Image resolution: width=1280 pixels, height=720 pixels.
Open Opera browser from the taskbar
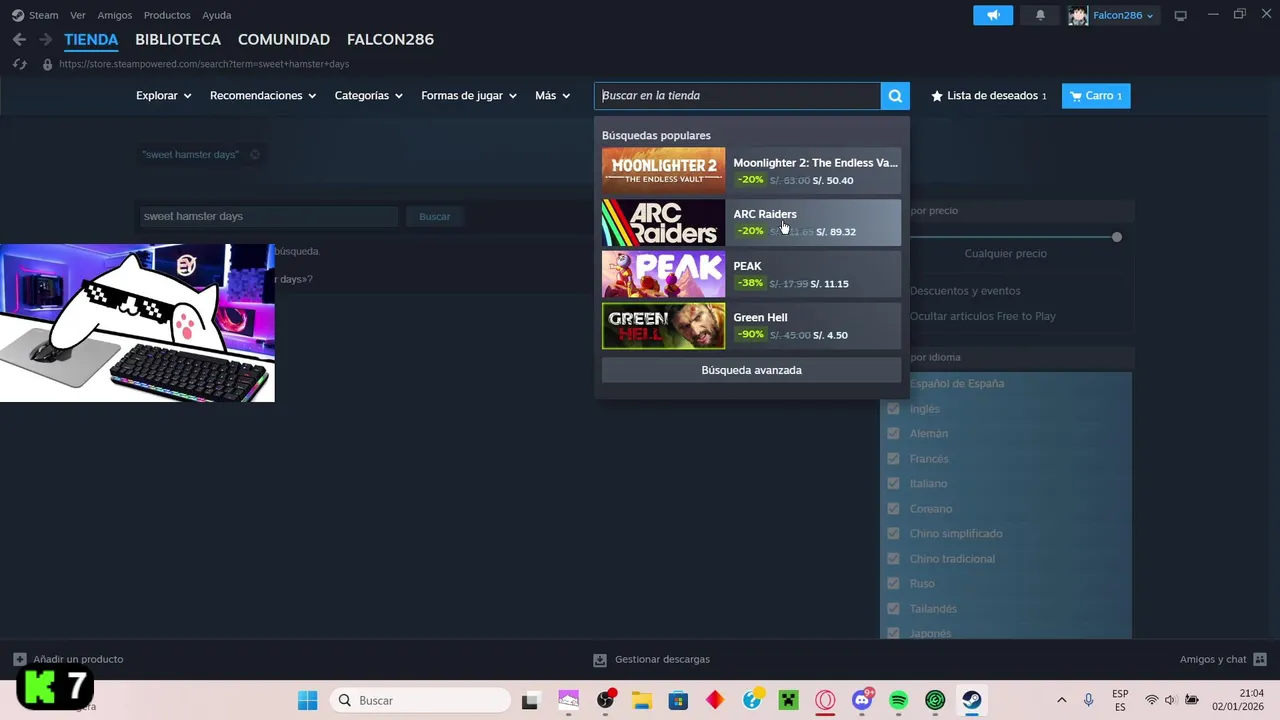825,700
